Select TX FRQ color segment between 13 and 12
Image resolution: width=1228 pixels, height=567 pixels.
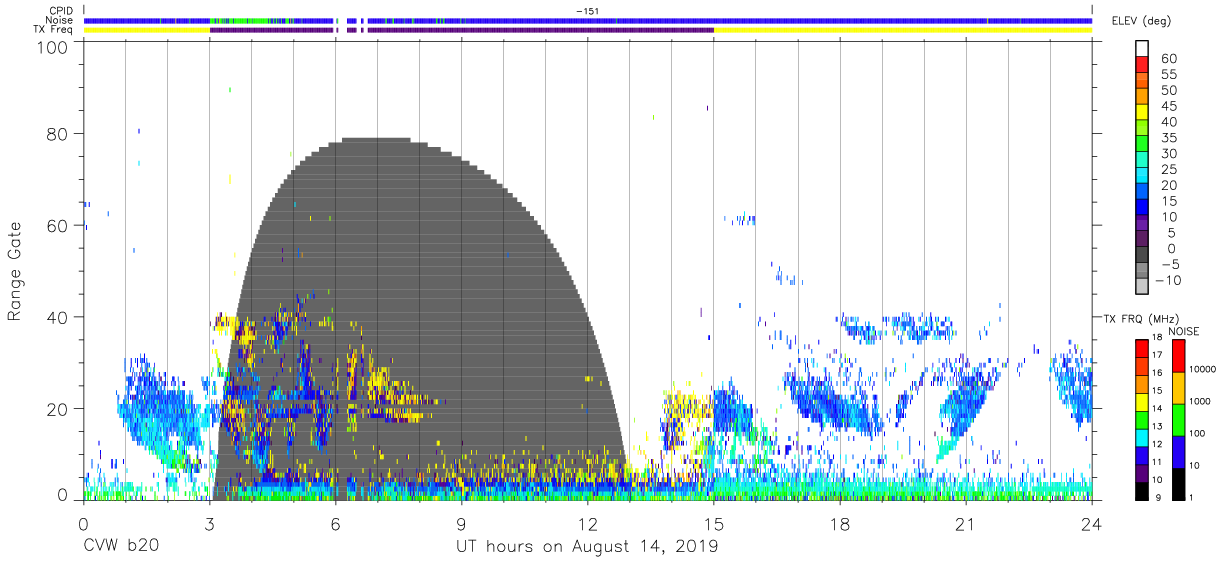pyautogui.click(x=1141, y=437)
